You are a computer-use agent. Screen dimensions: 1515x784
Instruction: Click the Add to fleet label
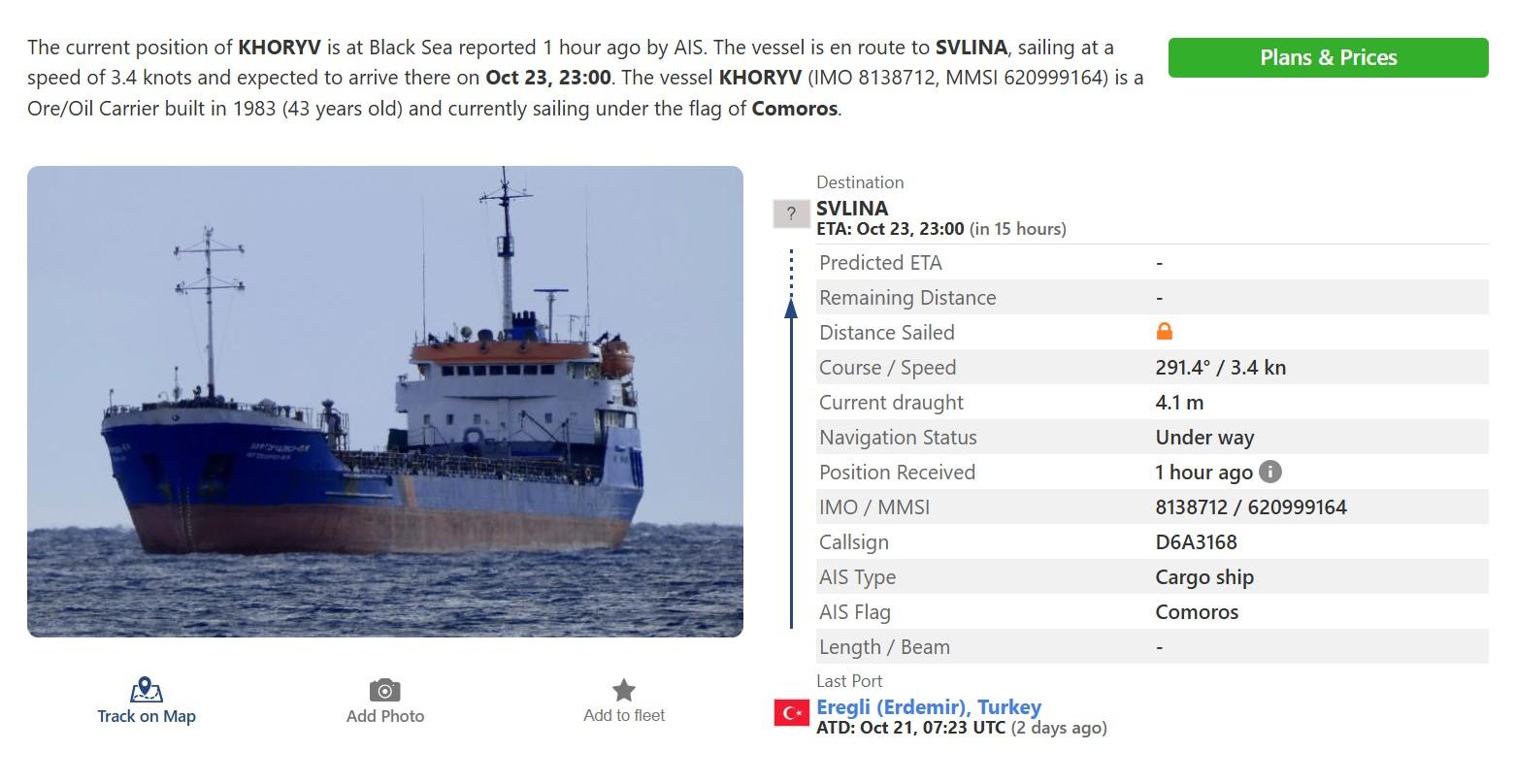[624, 716]
